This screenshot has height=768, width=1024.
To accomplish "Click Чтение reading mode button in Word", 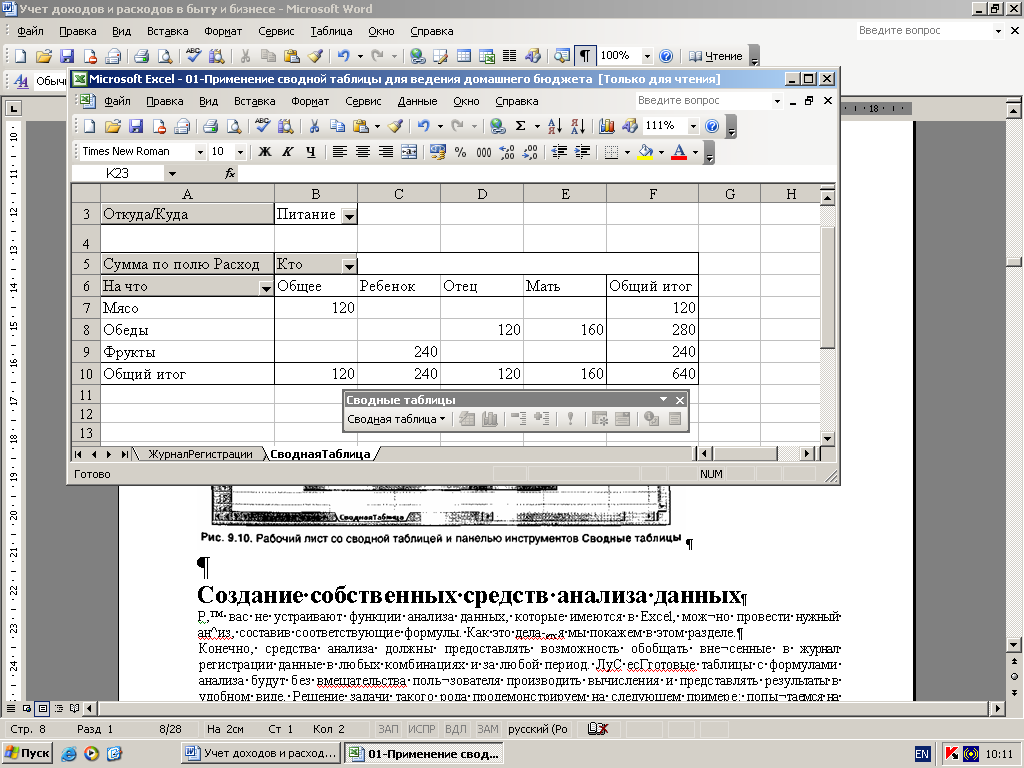I will [x=716, y=56].
